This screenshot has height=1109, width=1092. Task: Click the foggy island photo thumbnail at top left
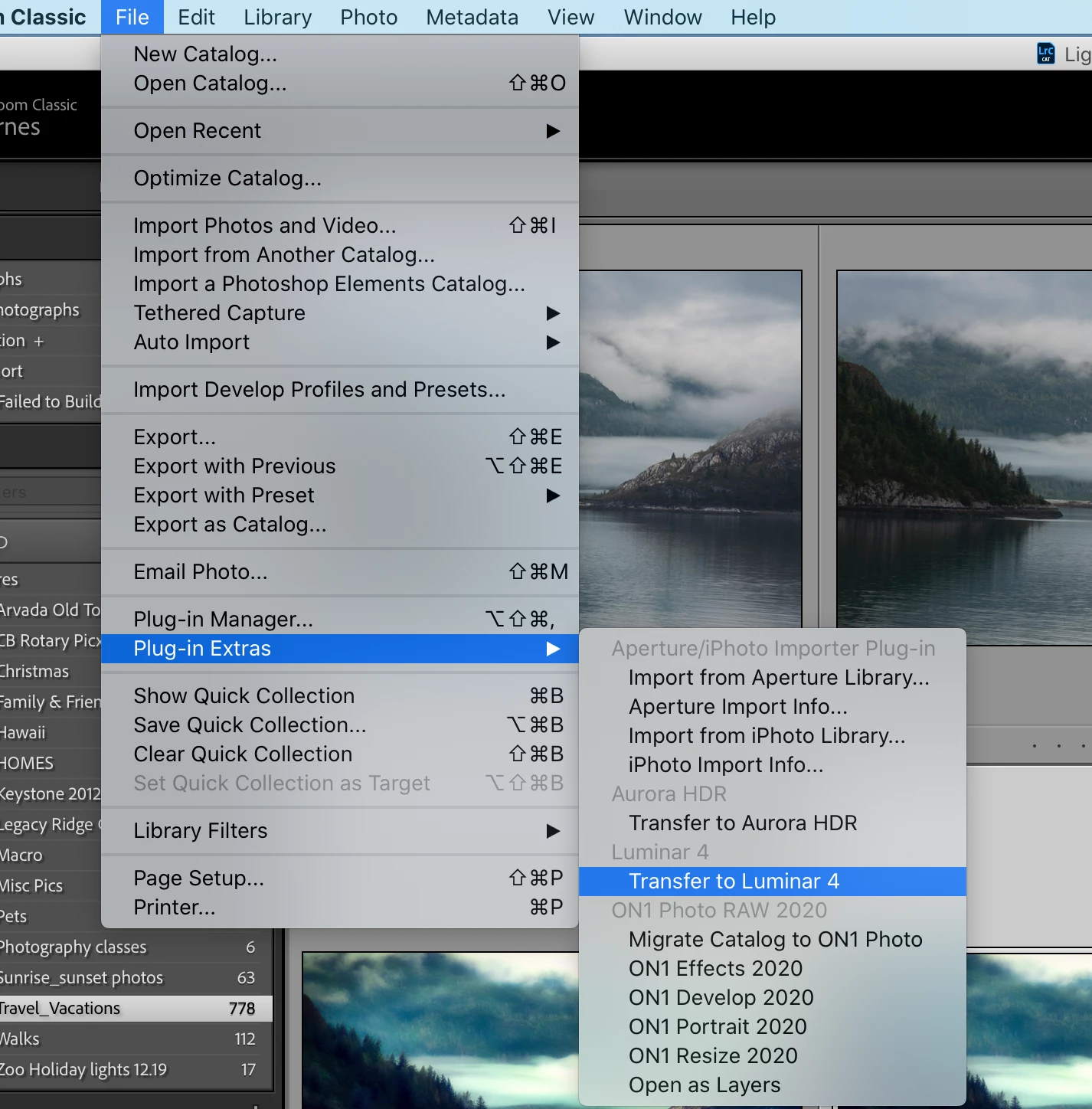(x=690, y=450)
